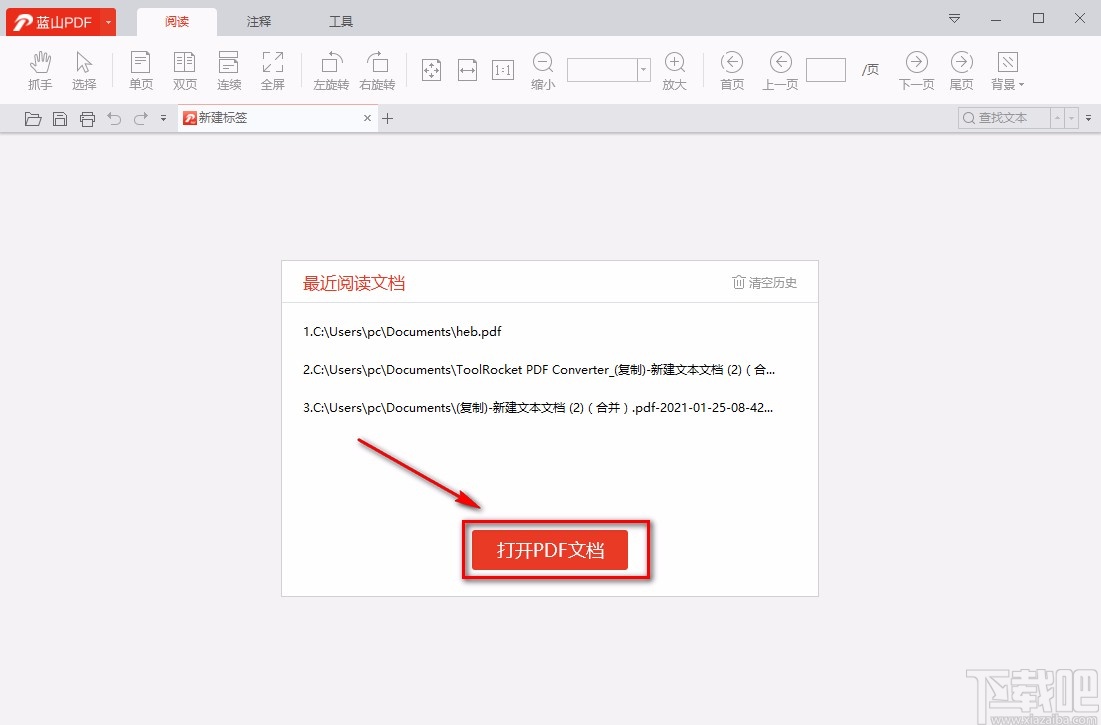Open the 背景 background options dropdown
This screenshot has height=725, width=1101.
(x=1006, y=69)
